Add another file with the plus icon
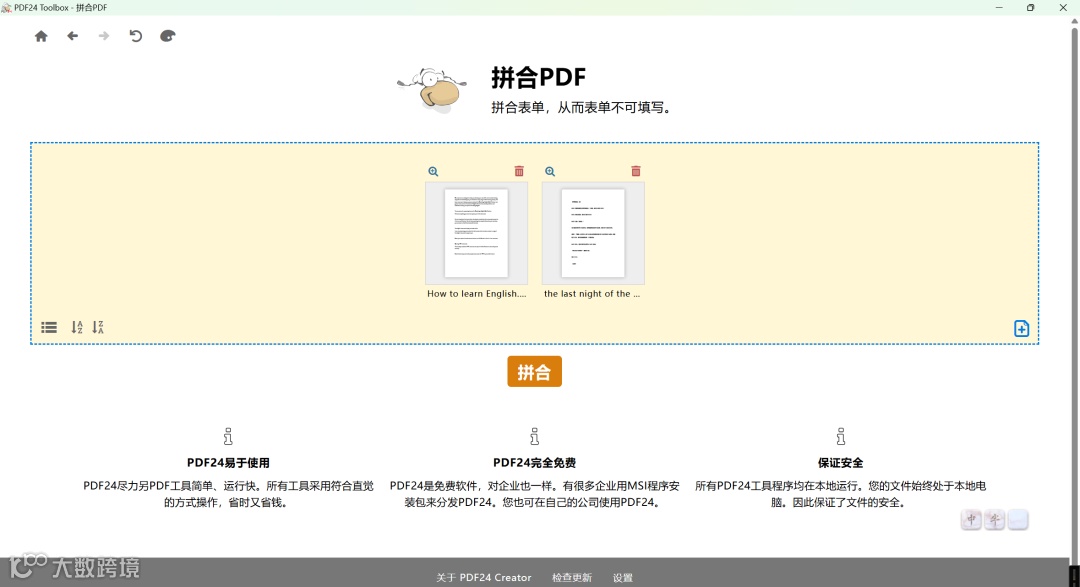Image resolution: width=1080 pixels, height=587 pixels. (x=1021, y=329)
